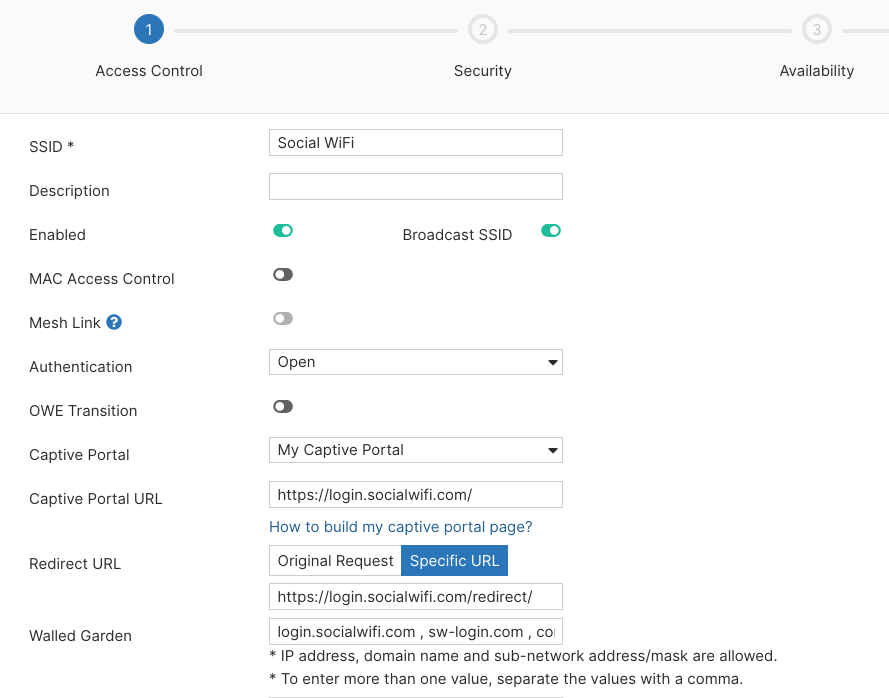Disable the Enabled toggle switch
The image size is (889, 698).
click(283, 231)
